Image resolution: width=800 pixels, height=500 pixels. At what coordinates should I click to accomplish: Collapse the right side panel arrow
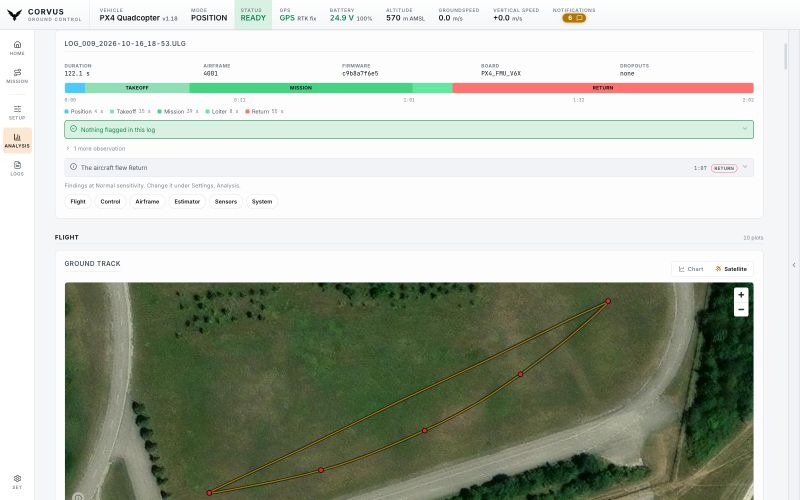[x=793, y=265]
